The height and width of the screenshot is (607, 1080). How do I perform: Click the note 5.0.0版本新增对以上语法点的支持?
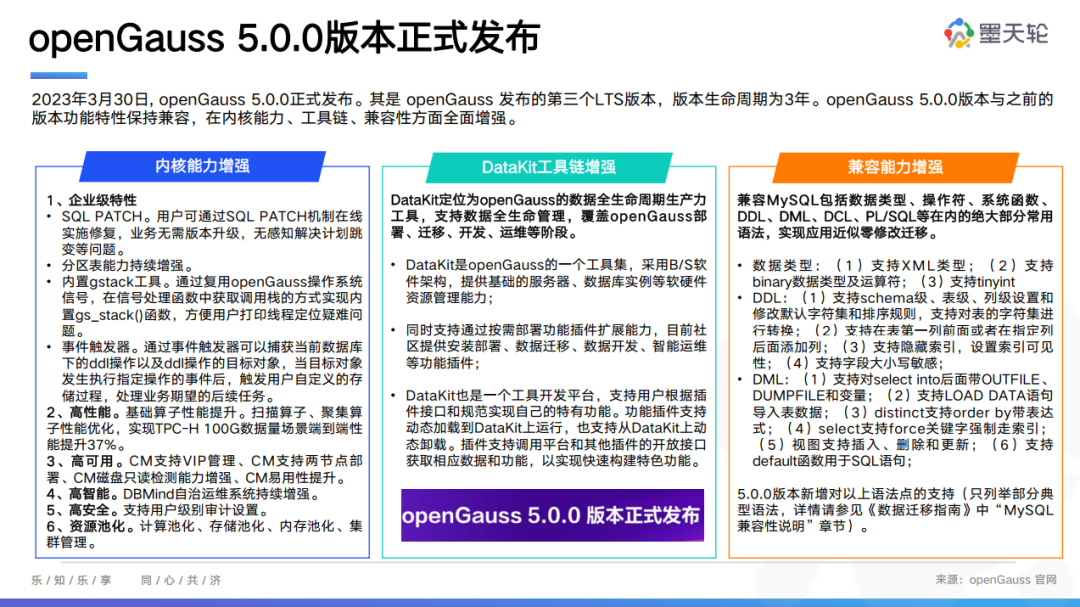895,510
